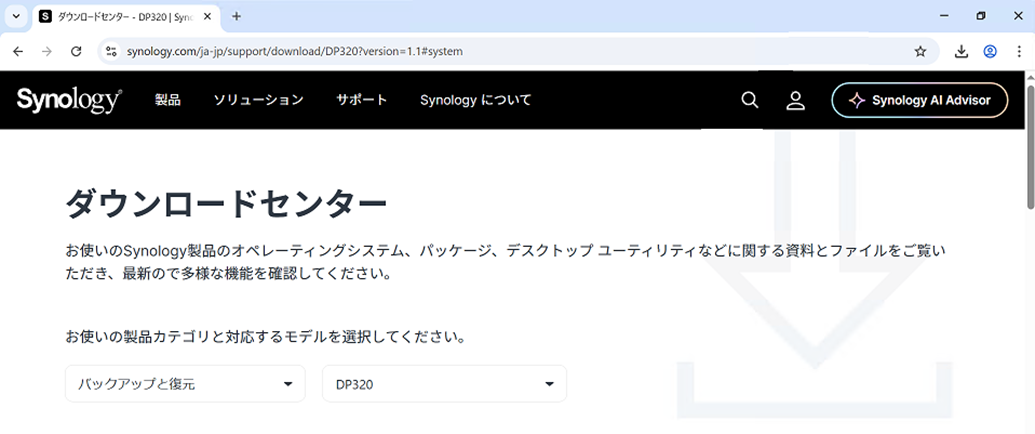Open Chrome downloads icon
This screenshot has height=434, width=1035.
point(961,51)
